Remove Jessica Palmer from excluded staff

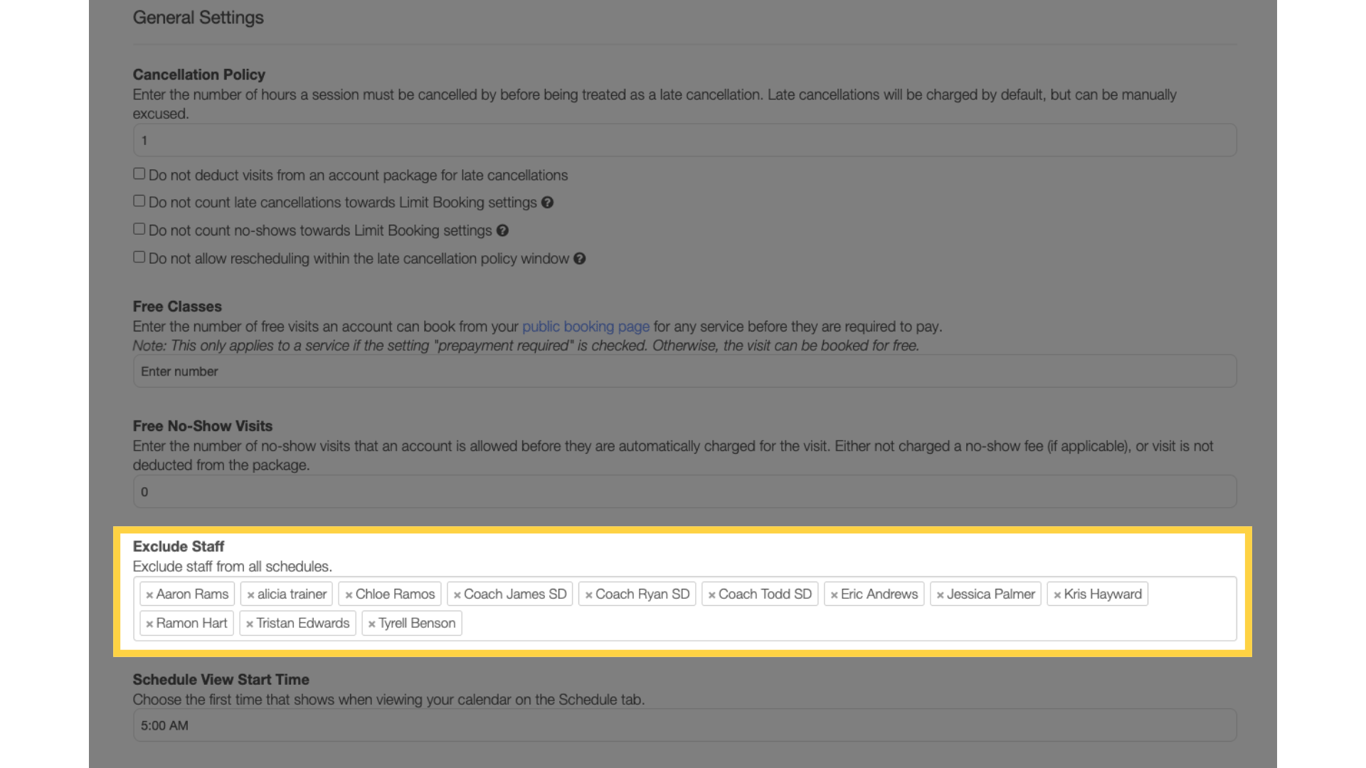point(940,595)
